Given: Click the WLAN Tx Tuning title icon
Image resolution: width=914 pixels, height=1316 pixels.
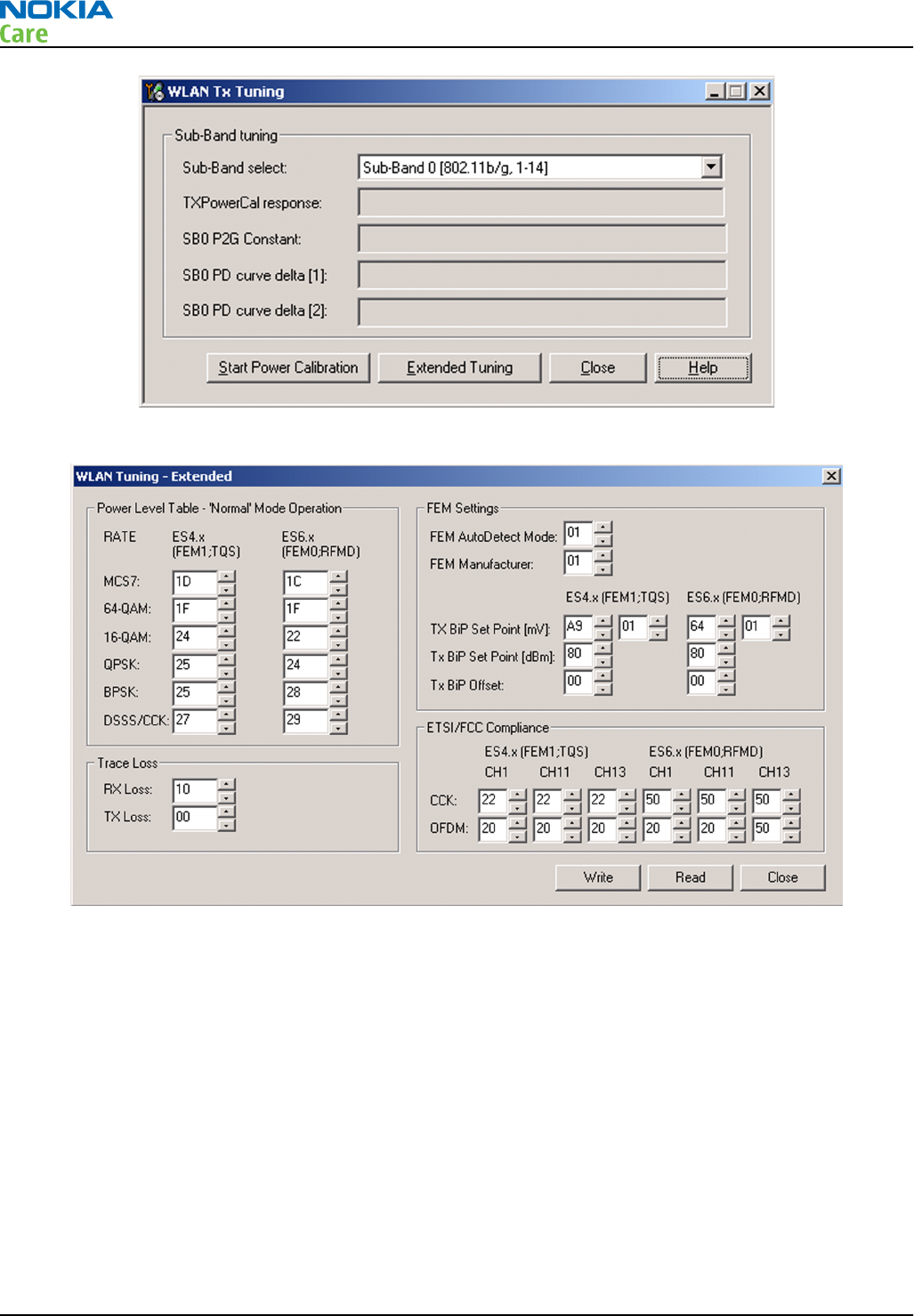Looking at the screenshot, I should click(x=155, y=92).
